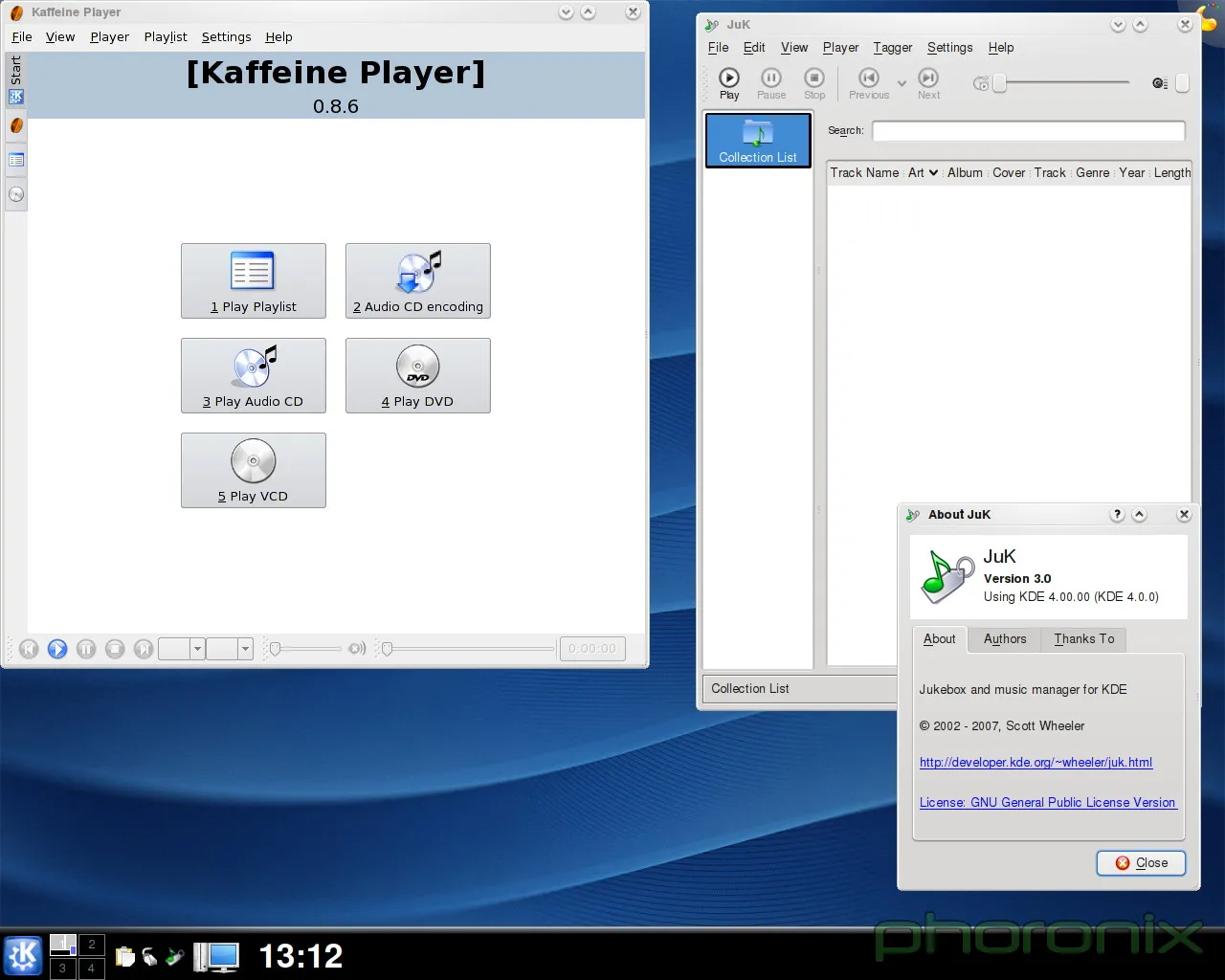Open the disc panel in Kaffeine sidebar
This screenshot has width=1225, height=980.
click(16, 194)
